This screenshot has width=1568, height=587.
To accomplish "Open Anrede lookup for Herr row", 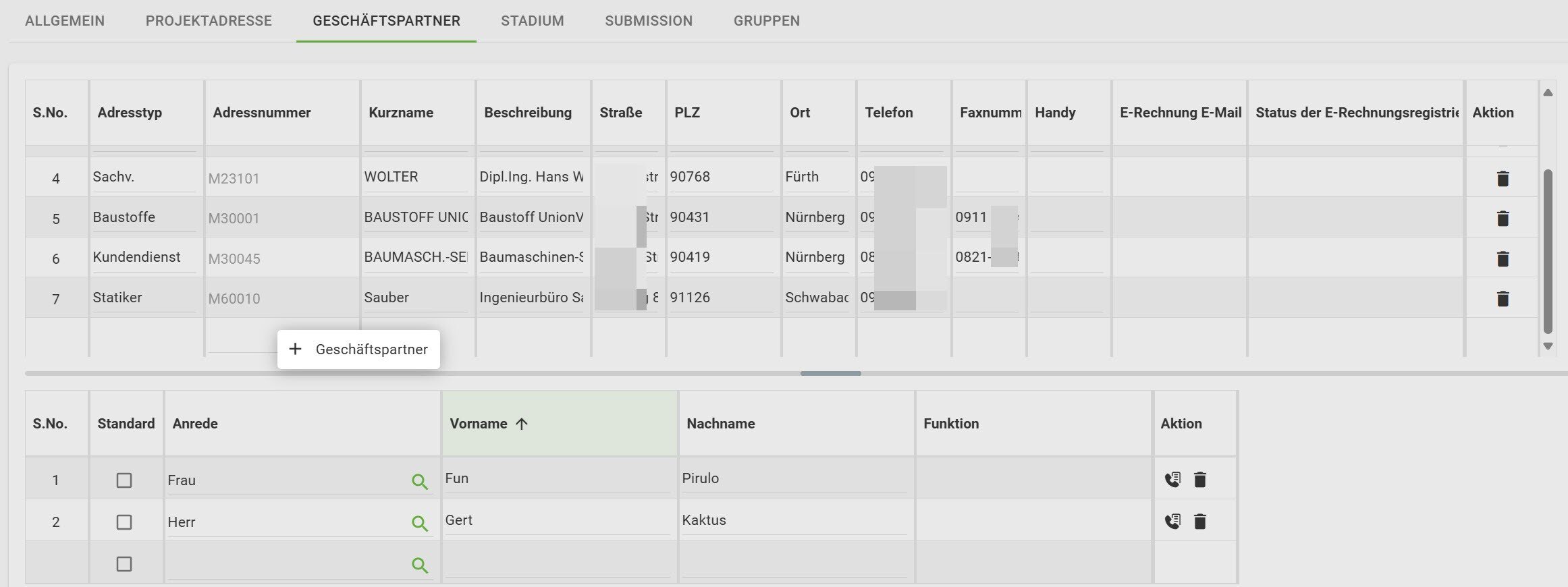I will tap(419, 524).
